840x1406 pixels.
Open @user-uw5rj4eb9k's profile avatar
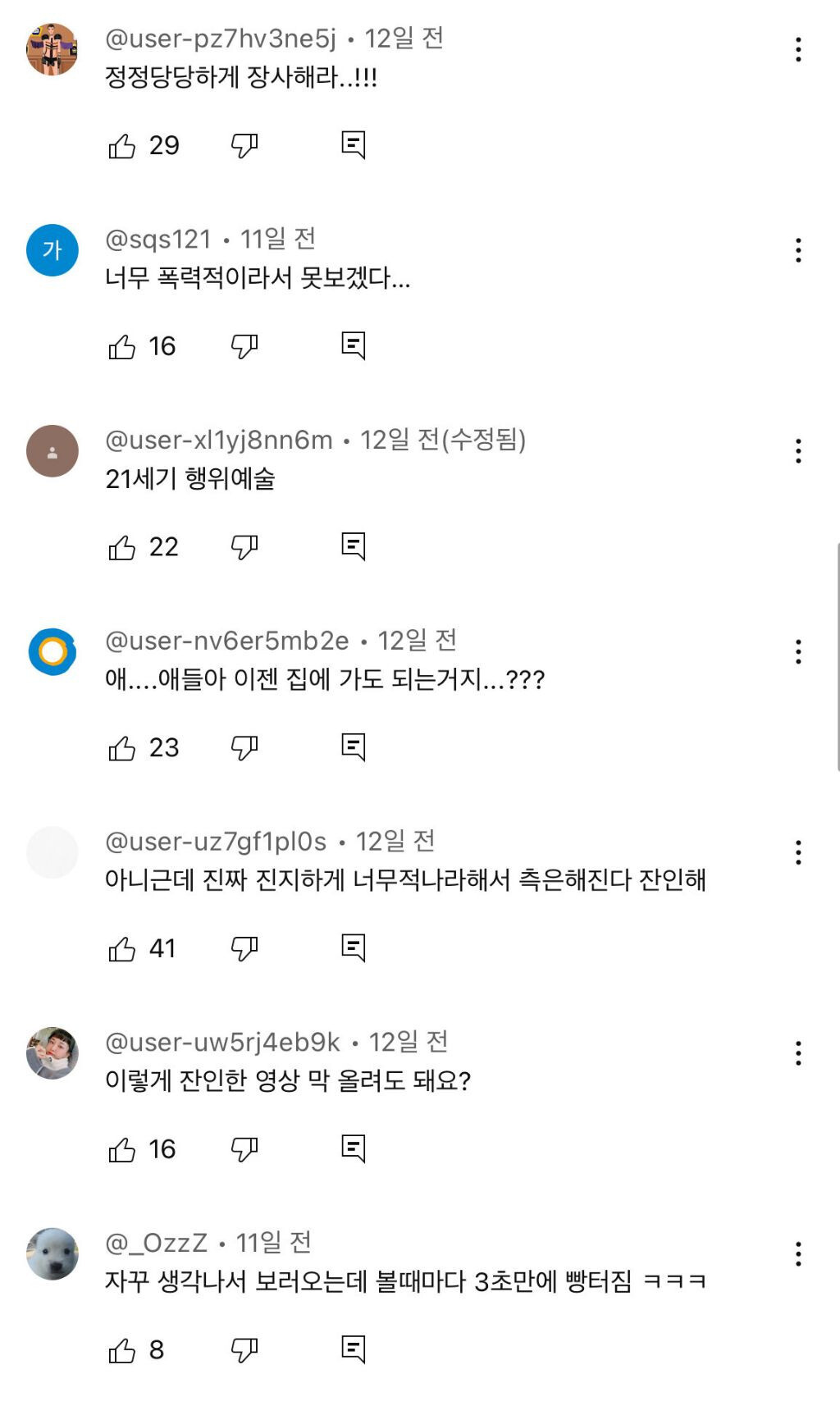click(x=52, y=1053)
